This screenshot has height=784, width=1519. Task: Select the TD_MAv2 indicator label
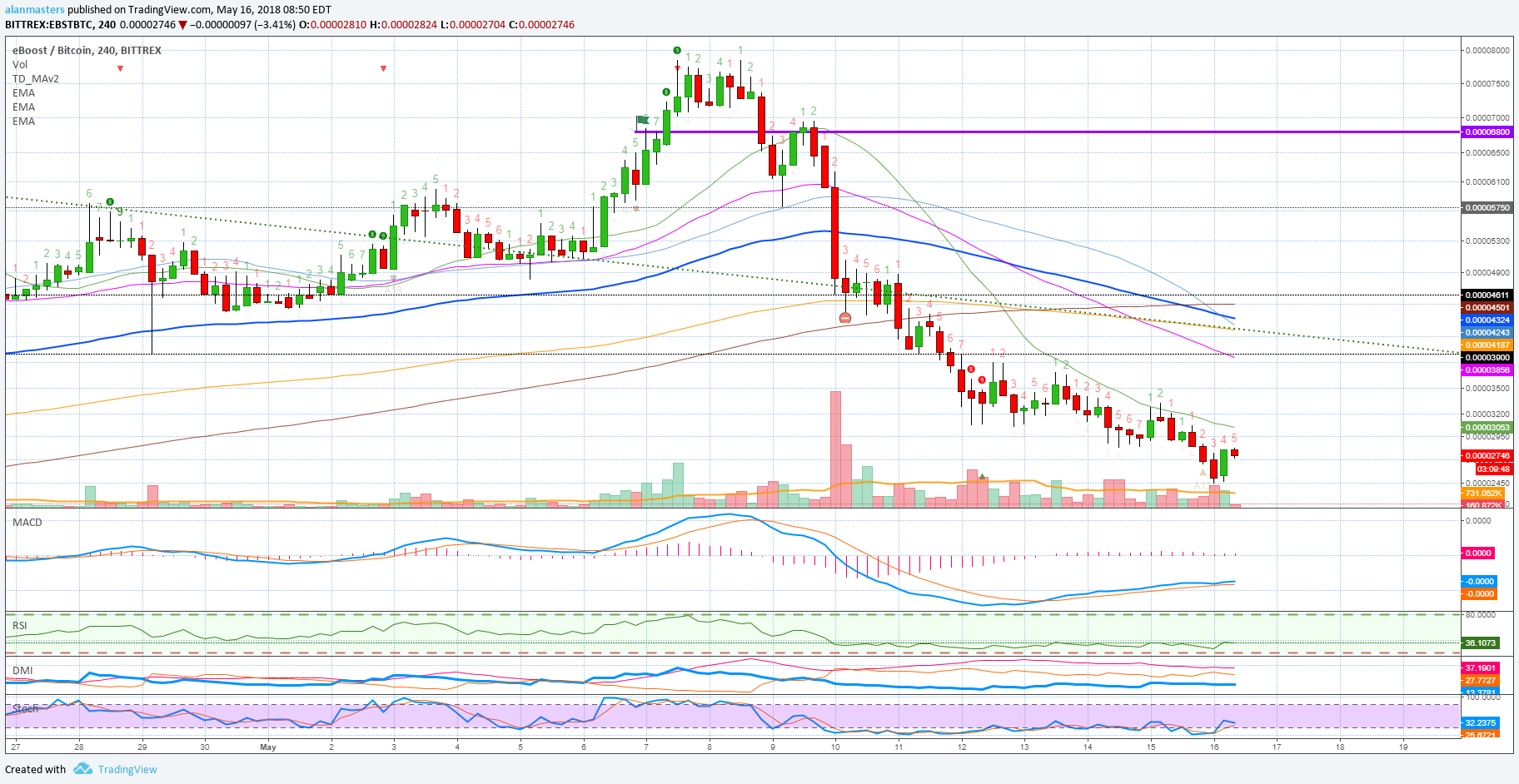[x=36, y=79]
